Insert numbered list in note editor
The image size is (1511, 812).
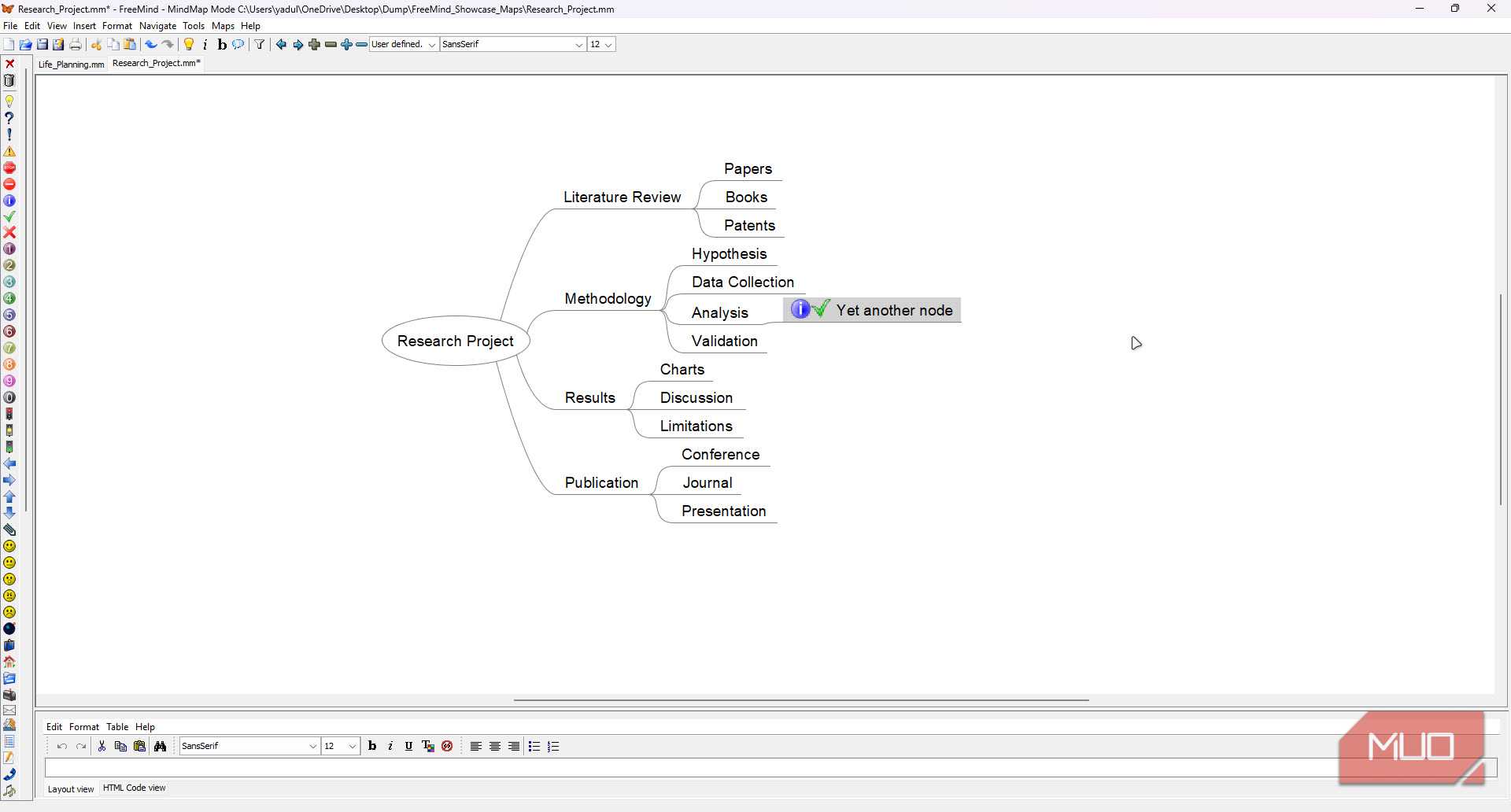tap(553, 747)
